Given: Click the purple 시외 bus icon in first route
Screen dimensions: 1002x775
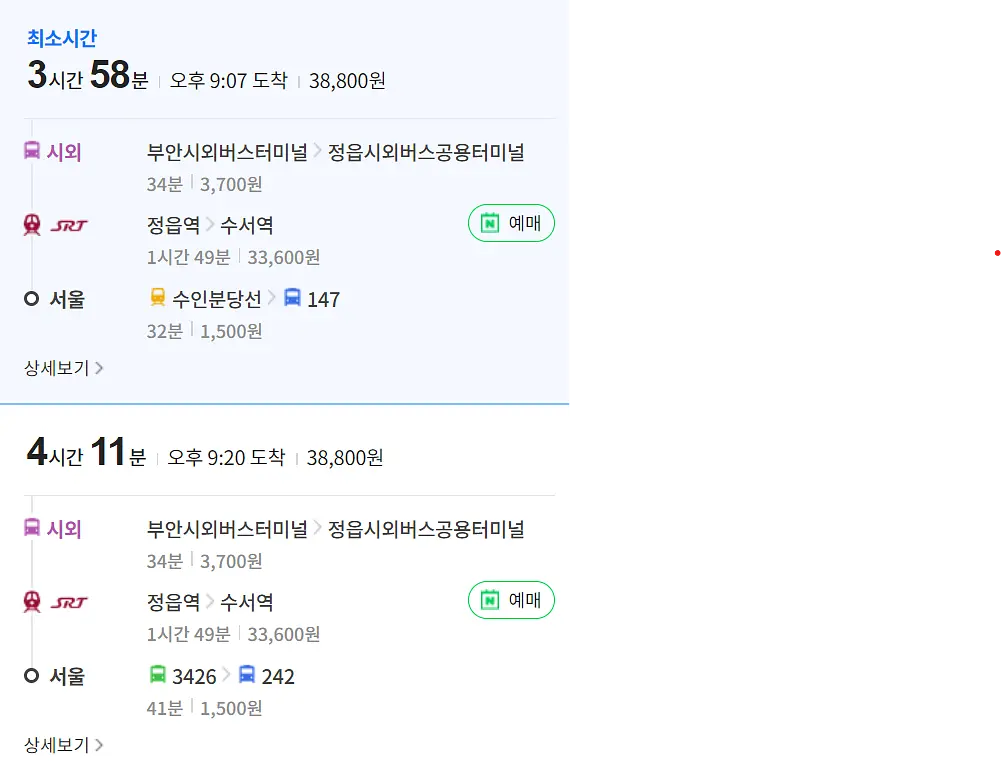Looking at the screenshot, I should [32, 151].
